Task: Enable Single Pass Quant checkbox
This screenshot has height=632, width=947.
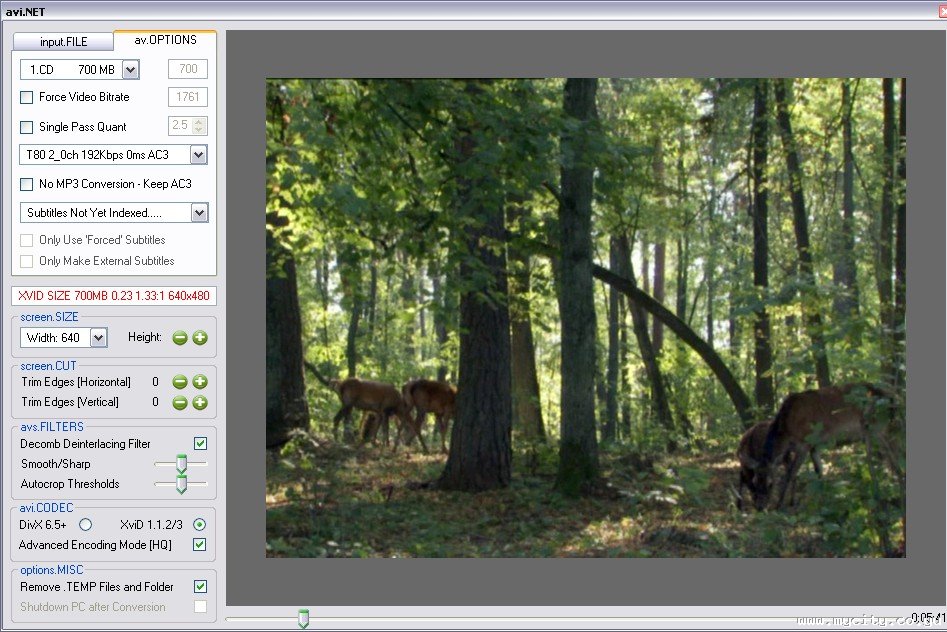Action: click(27, 127)
